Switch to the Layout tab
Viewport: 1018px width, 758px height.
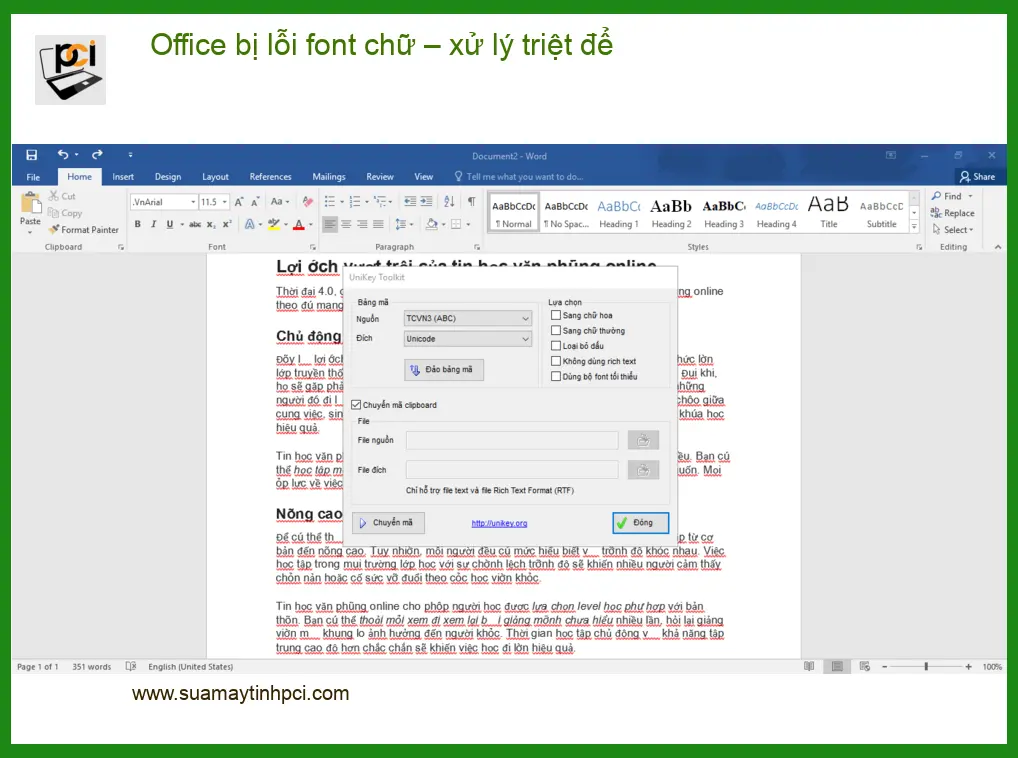coord(215,177)
